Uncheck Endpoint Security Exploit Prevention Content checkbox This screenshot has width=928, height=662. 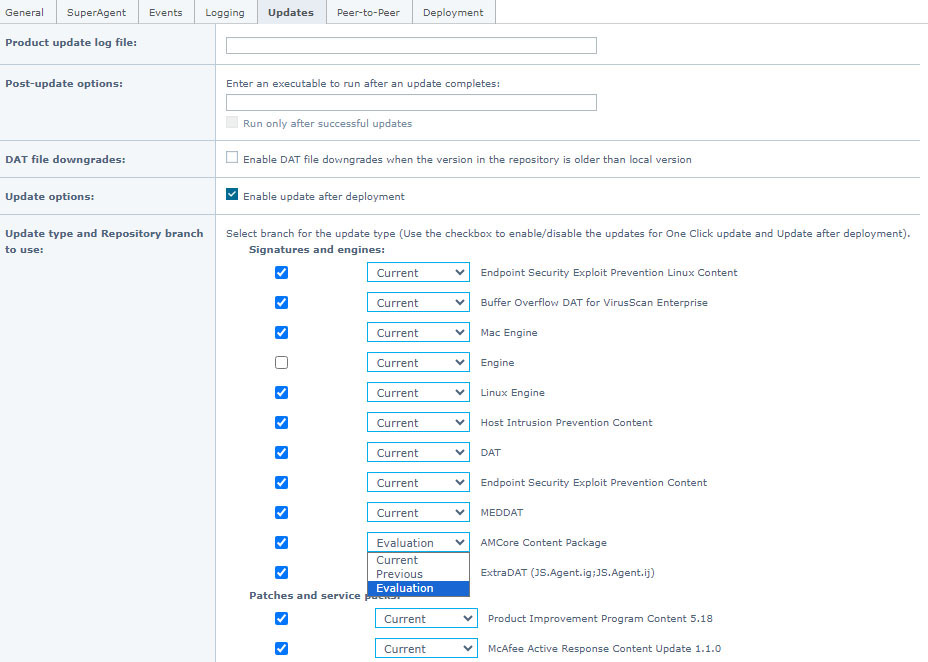pyautogui.click(x=281, y=482)
